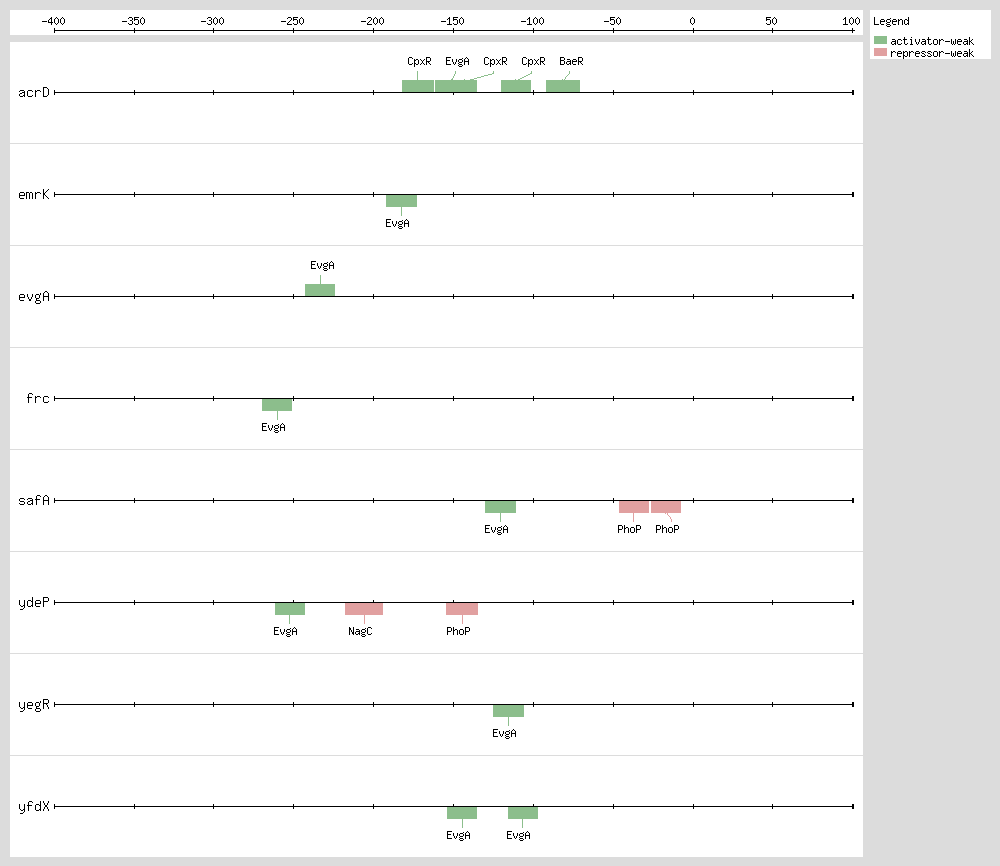Click the ydeP gene label
Image resolution: width=1000 pixels, height=866 pixels.
coord(34,603)
